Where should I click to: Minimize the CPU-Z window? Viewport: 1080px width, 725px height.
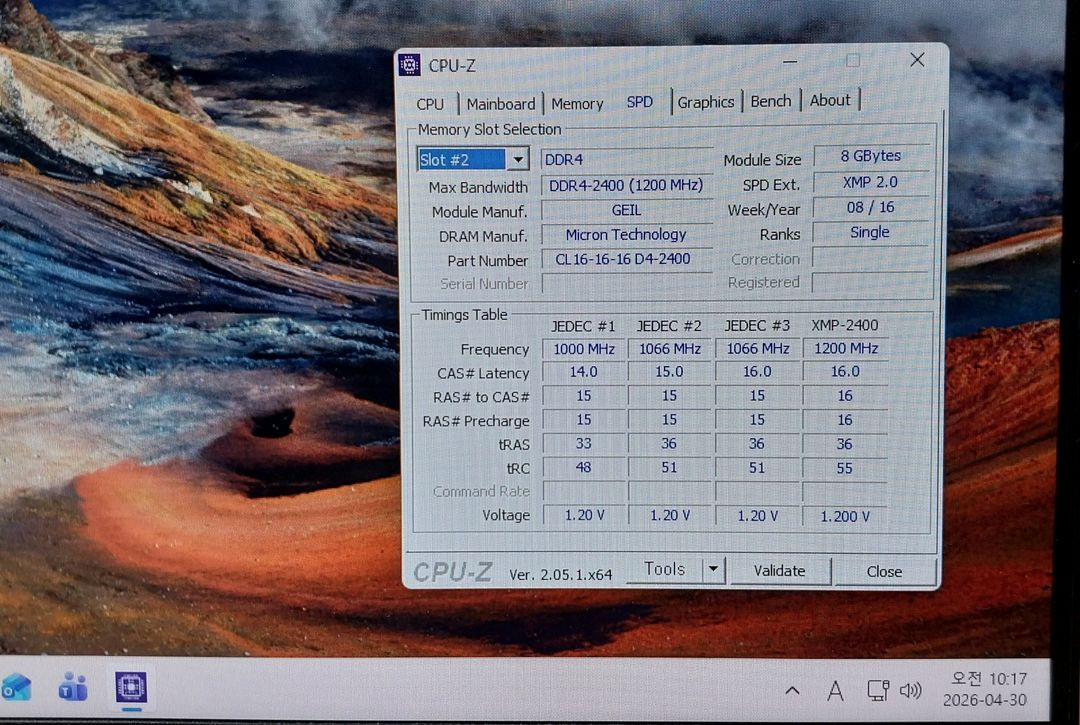tap(790, 62)
